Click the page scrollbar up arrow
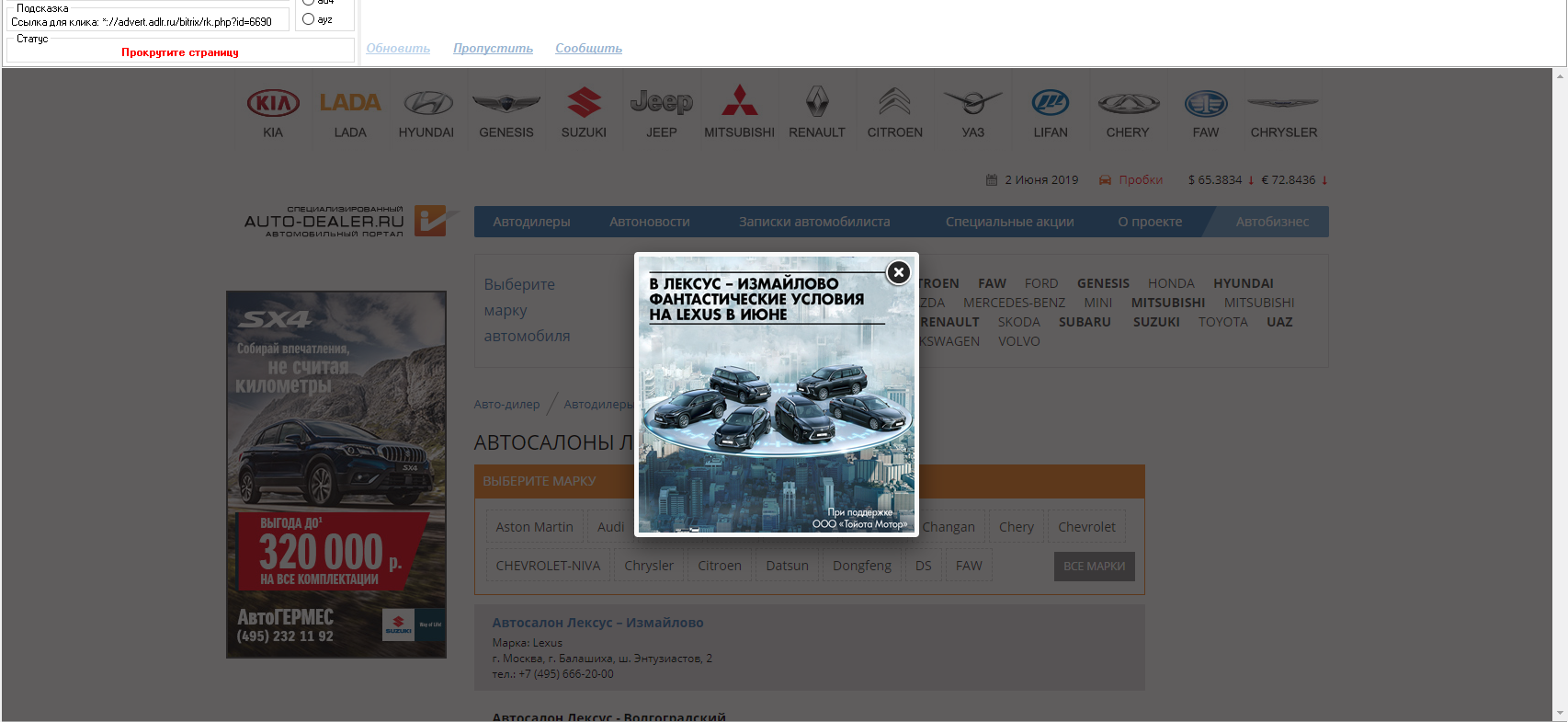 1560,75
